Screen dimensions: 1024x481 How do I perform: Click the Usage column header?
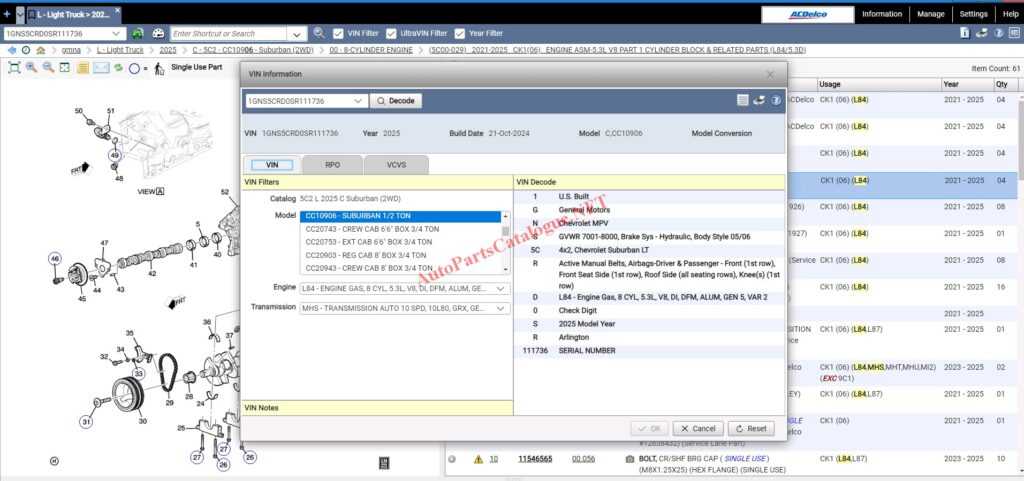[879, 84]
